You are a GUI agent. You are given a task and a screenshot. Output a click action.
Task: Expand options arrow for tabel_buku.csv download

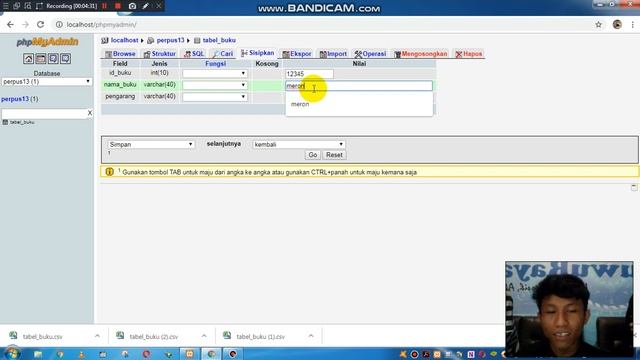[97, 336]
